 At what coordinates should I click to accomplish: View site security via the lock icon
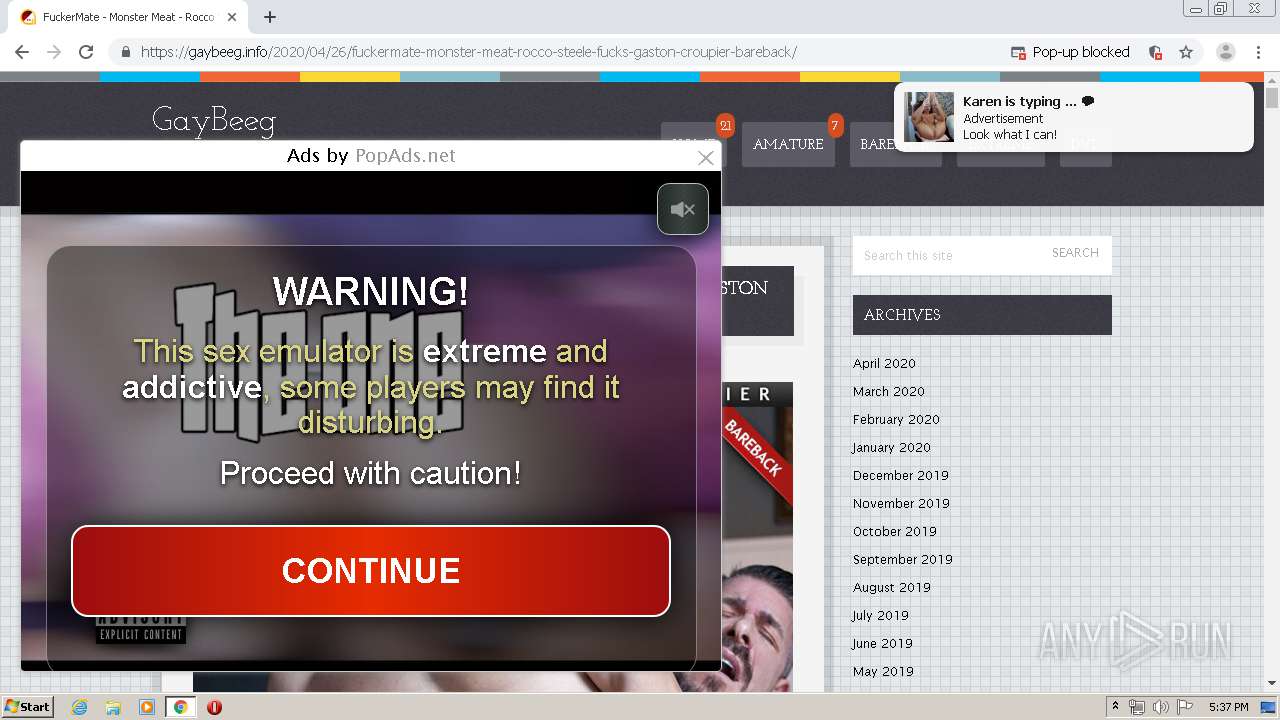tap(125, 52)
